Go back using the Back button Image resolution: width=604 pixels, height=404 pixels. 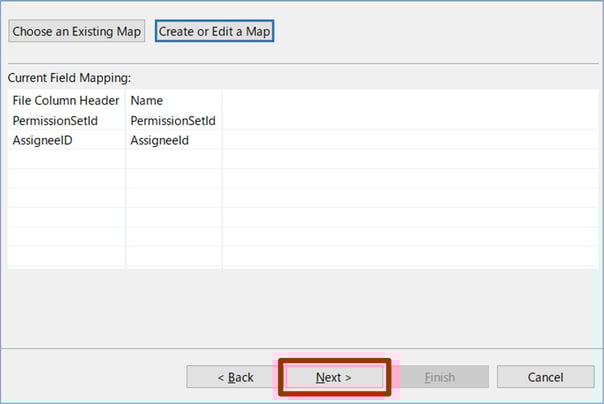pyautogui.click(x=235, y=377)
